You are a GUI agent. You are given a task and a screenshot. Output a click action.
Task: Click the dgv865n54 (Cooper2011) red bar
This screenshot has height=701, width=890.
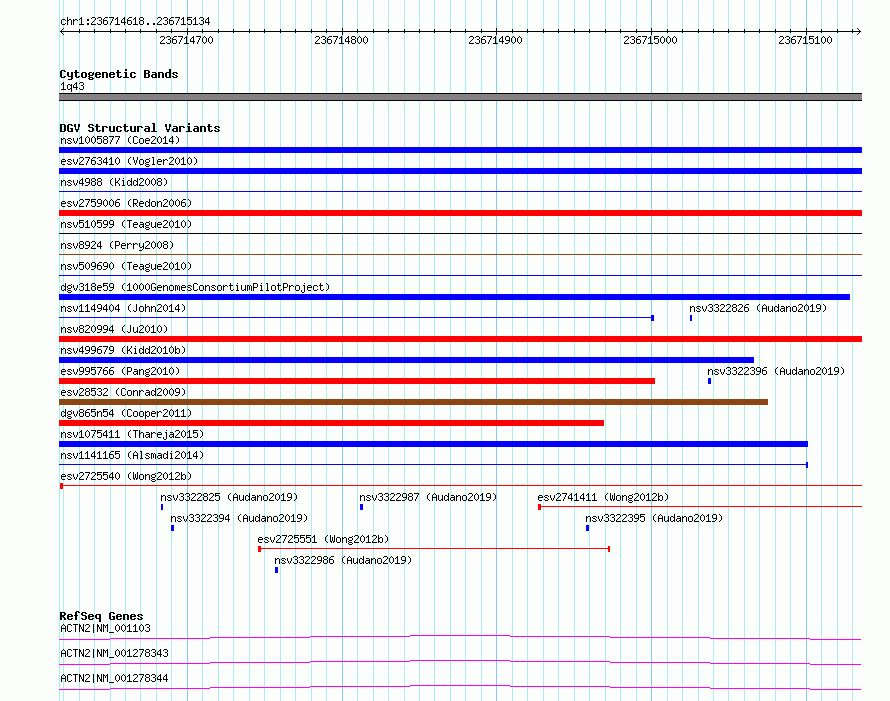[x=331, y=423]
